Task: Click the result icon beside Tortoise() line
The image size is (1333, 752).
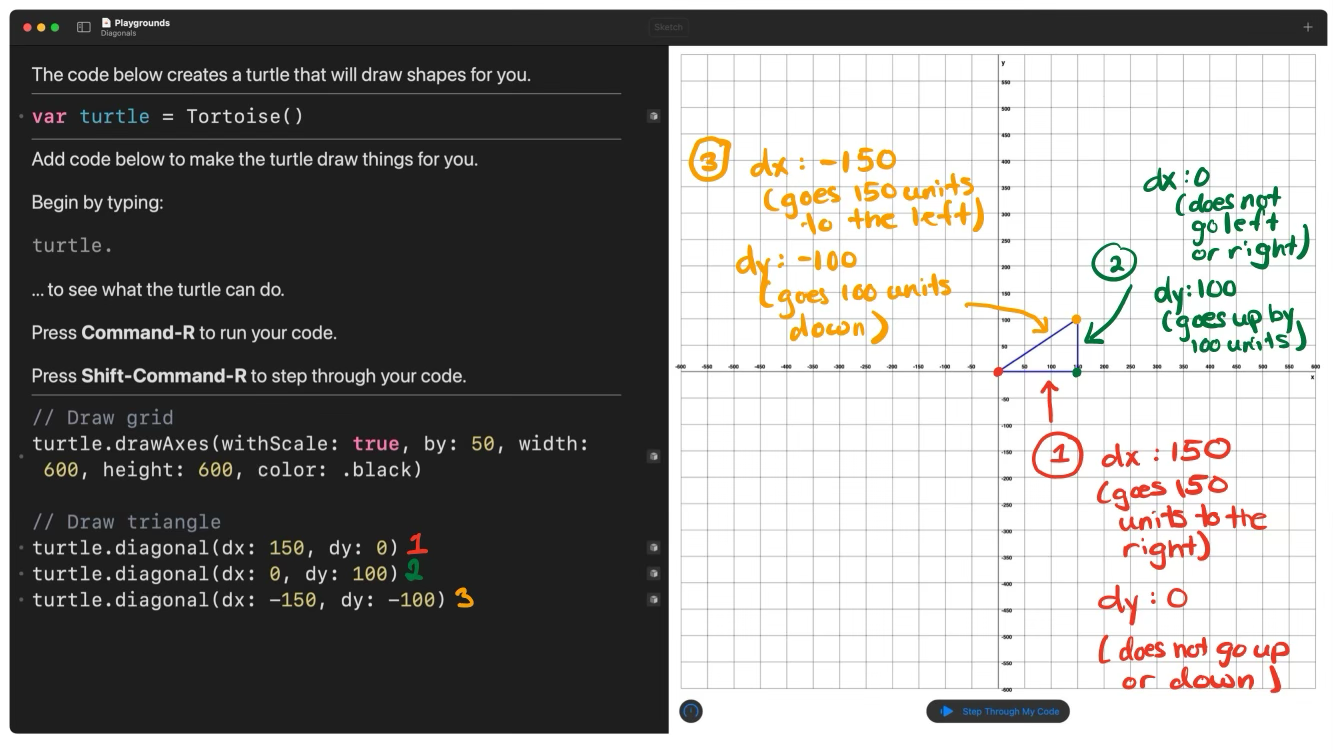Action: 653,117
